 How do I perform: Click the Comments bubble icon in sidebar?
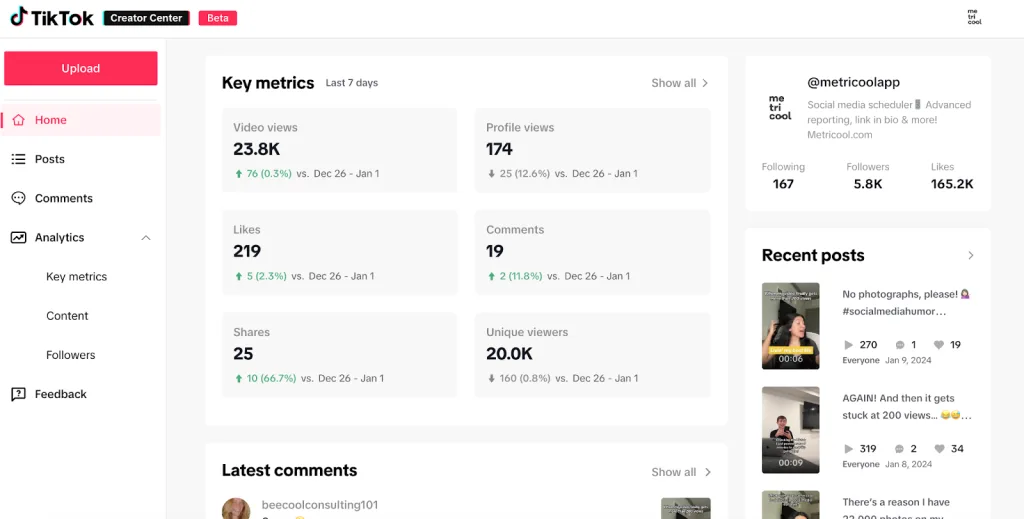pyautogui.click(x=18, y=198)
